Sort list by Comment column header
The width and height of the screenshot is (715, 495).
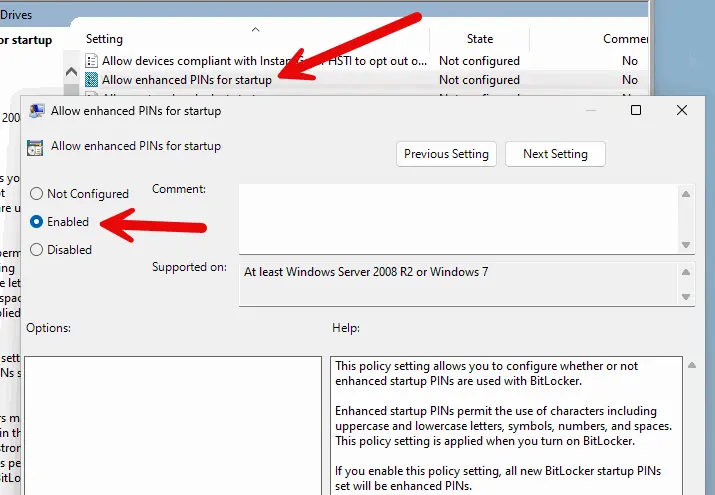tap(625, 39)
